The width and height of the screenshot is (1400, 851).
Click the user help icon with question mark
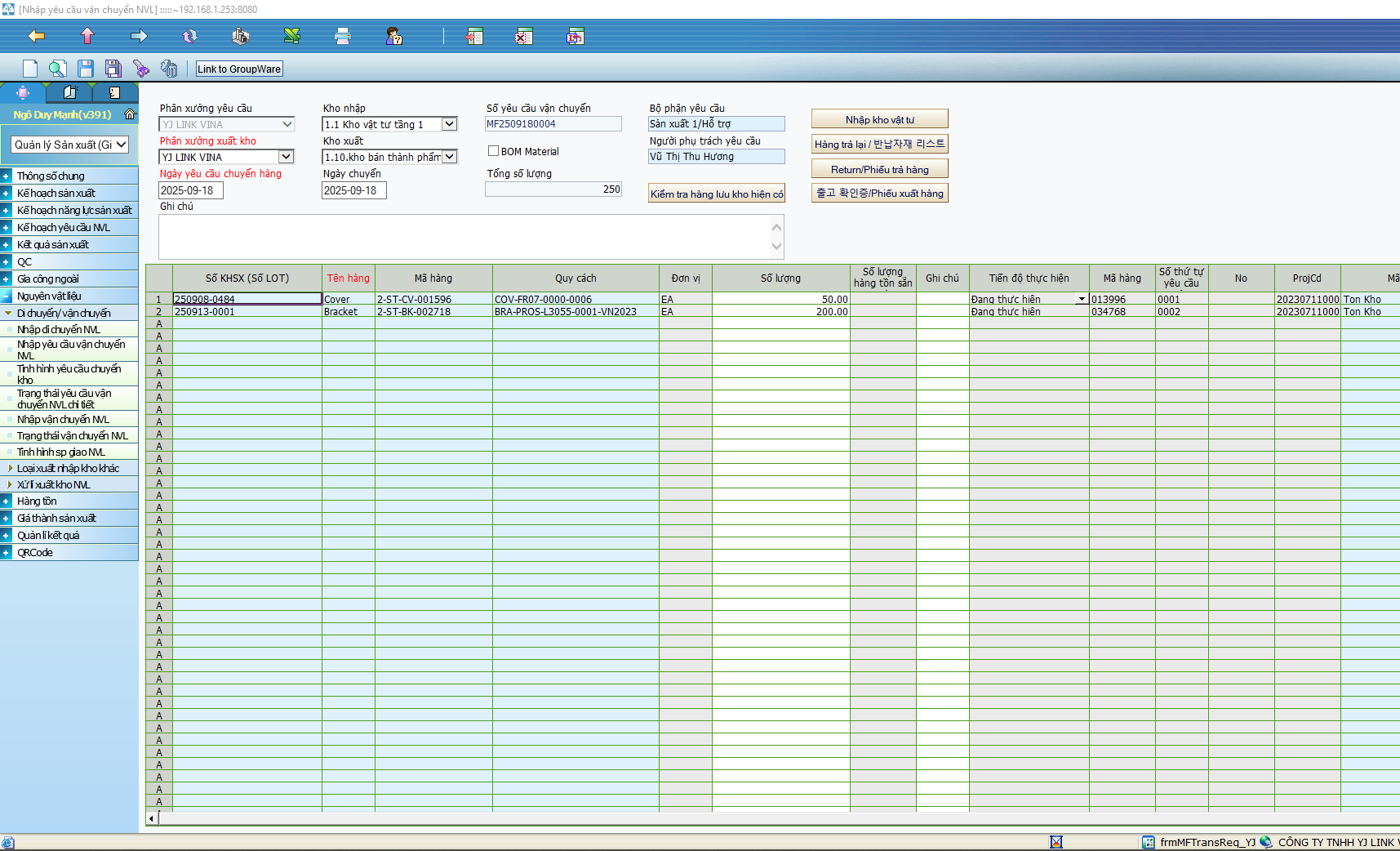(393, 36)
